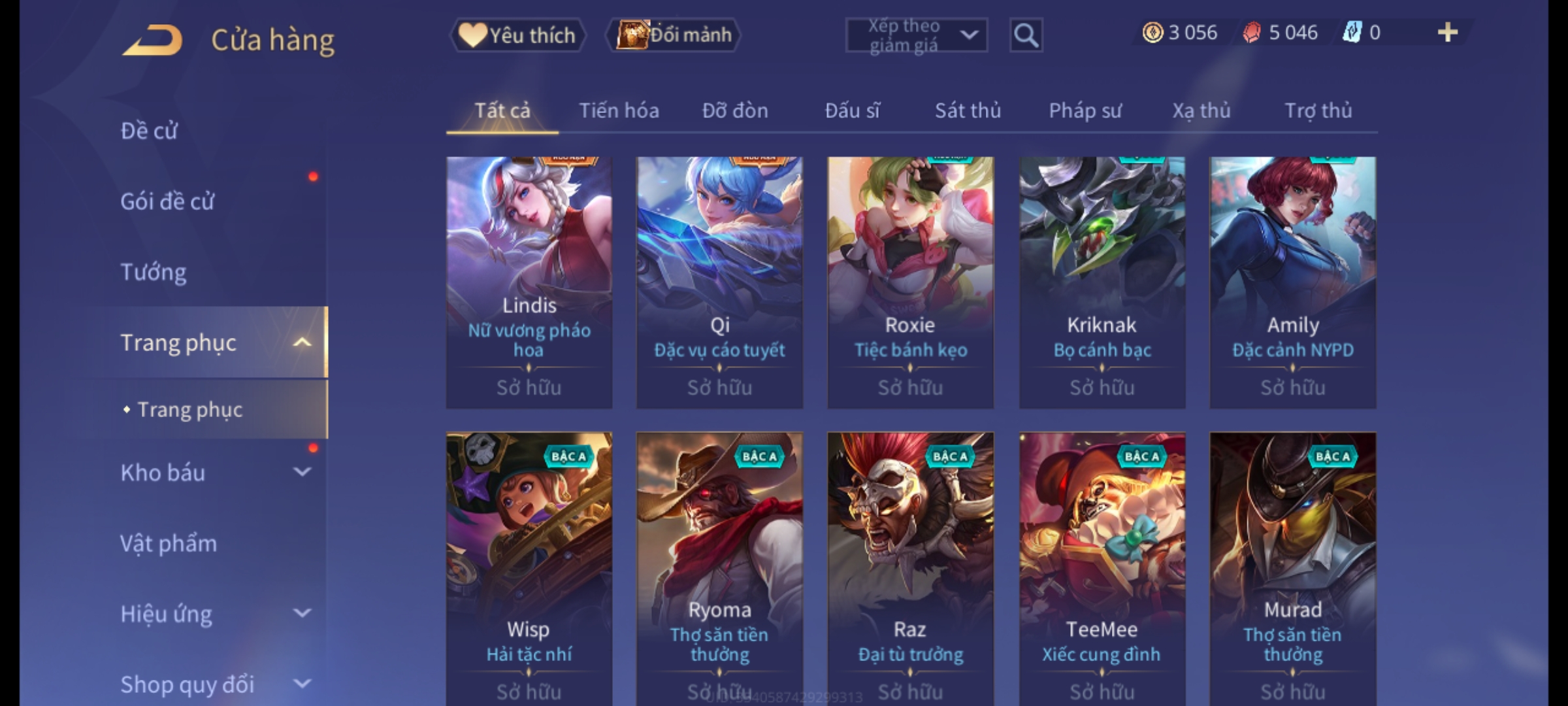The image size is (1568, 706).
Task: Select Murad Thợ săn tiền thưởng skin
Action: tap(1293, 569)
